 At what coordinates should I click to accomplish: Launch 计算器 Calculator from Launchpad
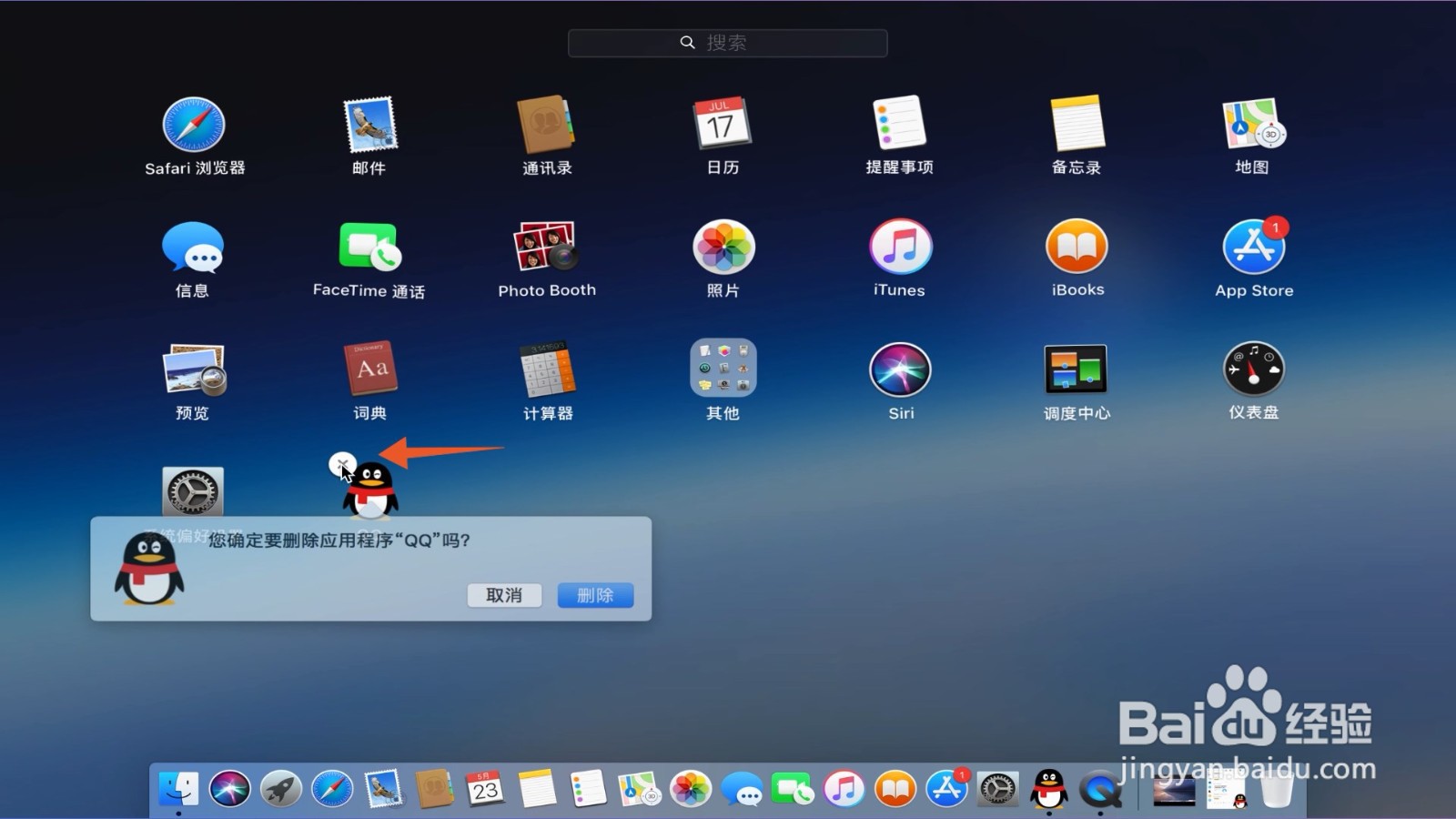point(547,369)
